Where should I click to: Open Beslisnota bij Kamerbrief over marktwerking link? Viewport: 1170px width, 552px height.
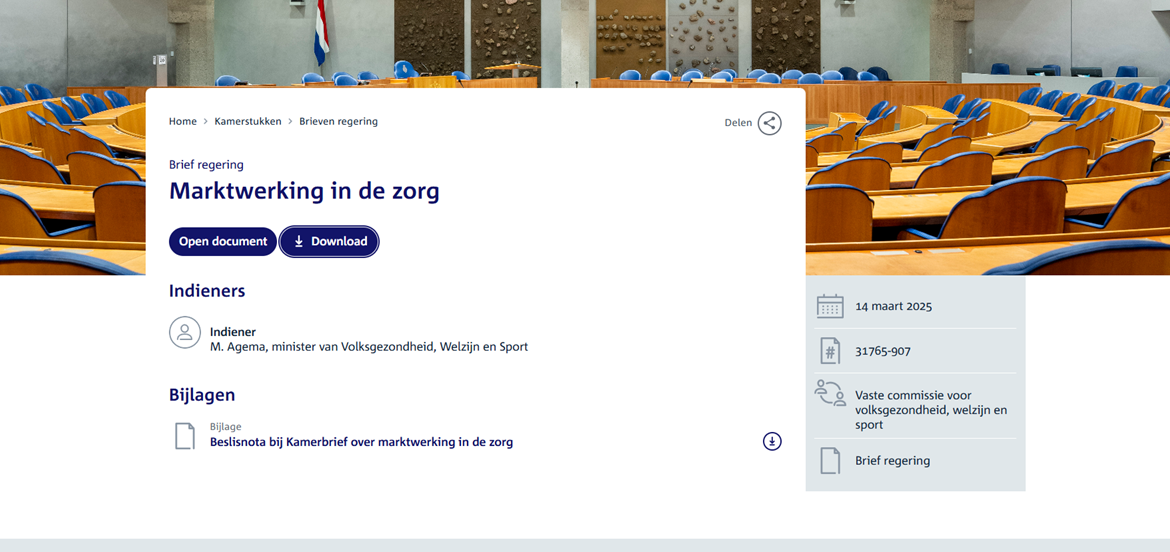pyautogui.click(x=361, y=442)
